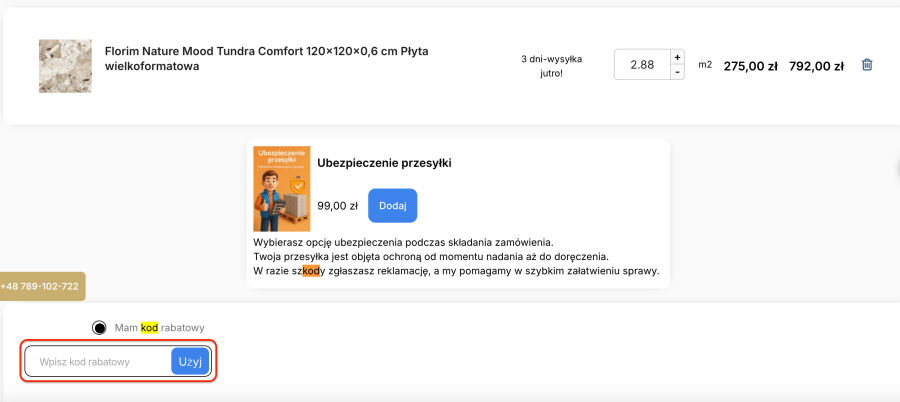Click the m2 unit label

click(705, 65)
